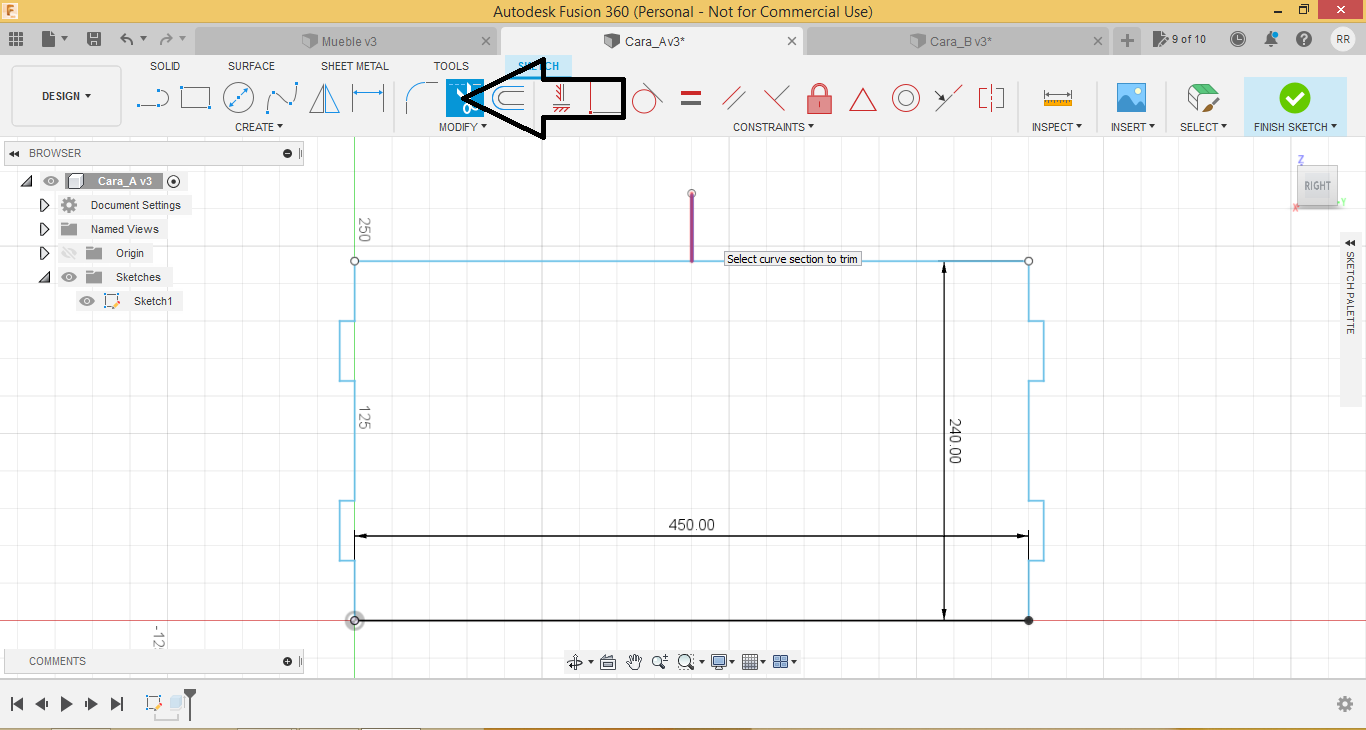The height and width of the screenshot is (730, 1366).
Task: Switch to the Solid tab
Action: [165, 66]
